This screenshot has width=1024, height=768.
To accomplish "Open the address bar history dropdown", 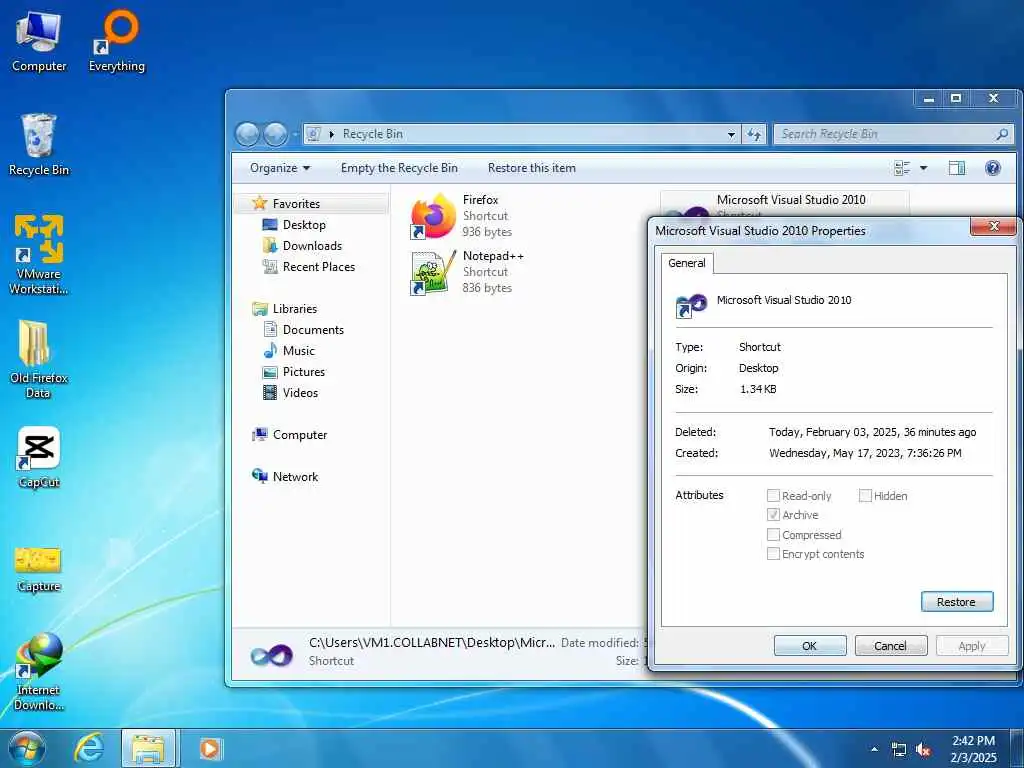I will pyautogui.click(x=731, y=135).
